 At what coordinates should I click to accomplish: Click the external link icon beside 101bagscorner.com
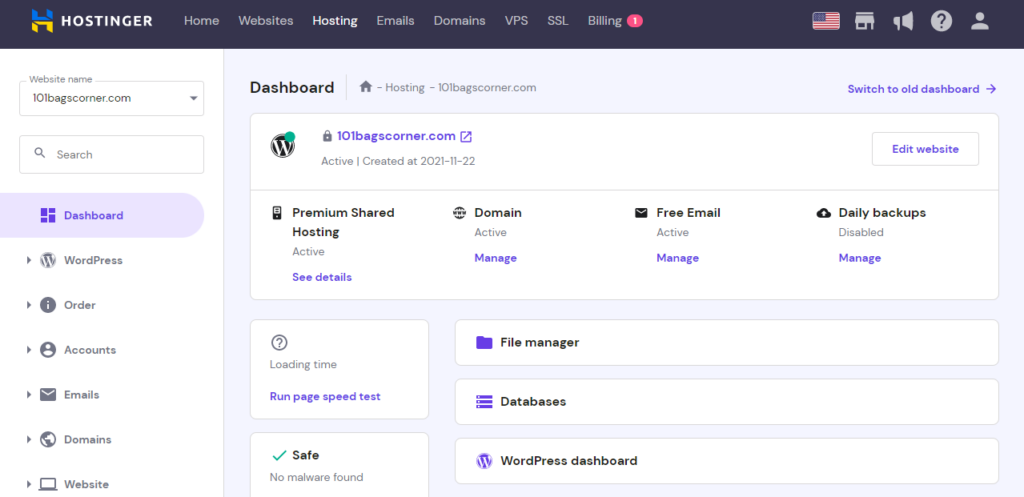[466, 136]
